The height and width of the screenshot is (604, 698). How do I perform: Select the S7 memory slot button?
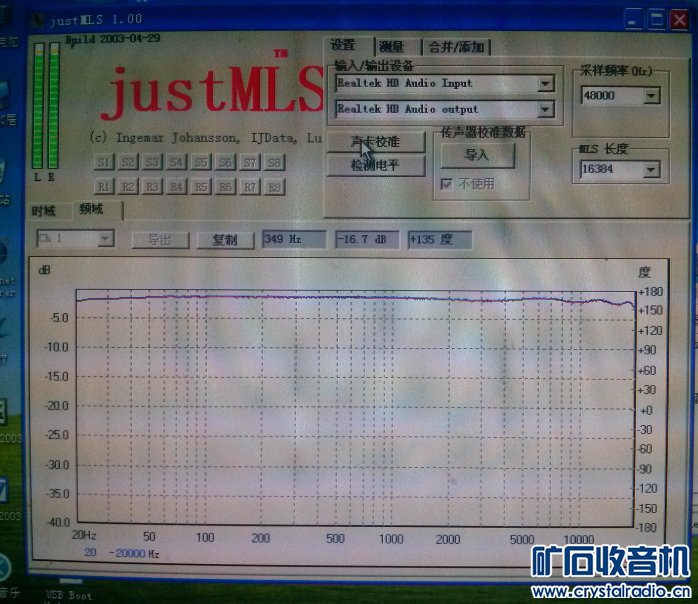pyautogui.click(x=249, y=162)
